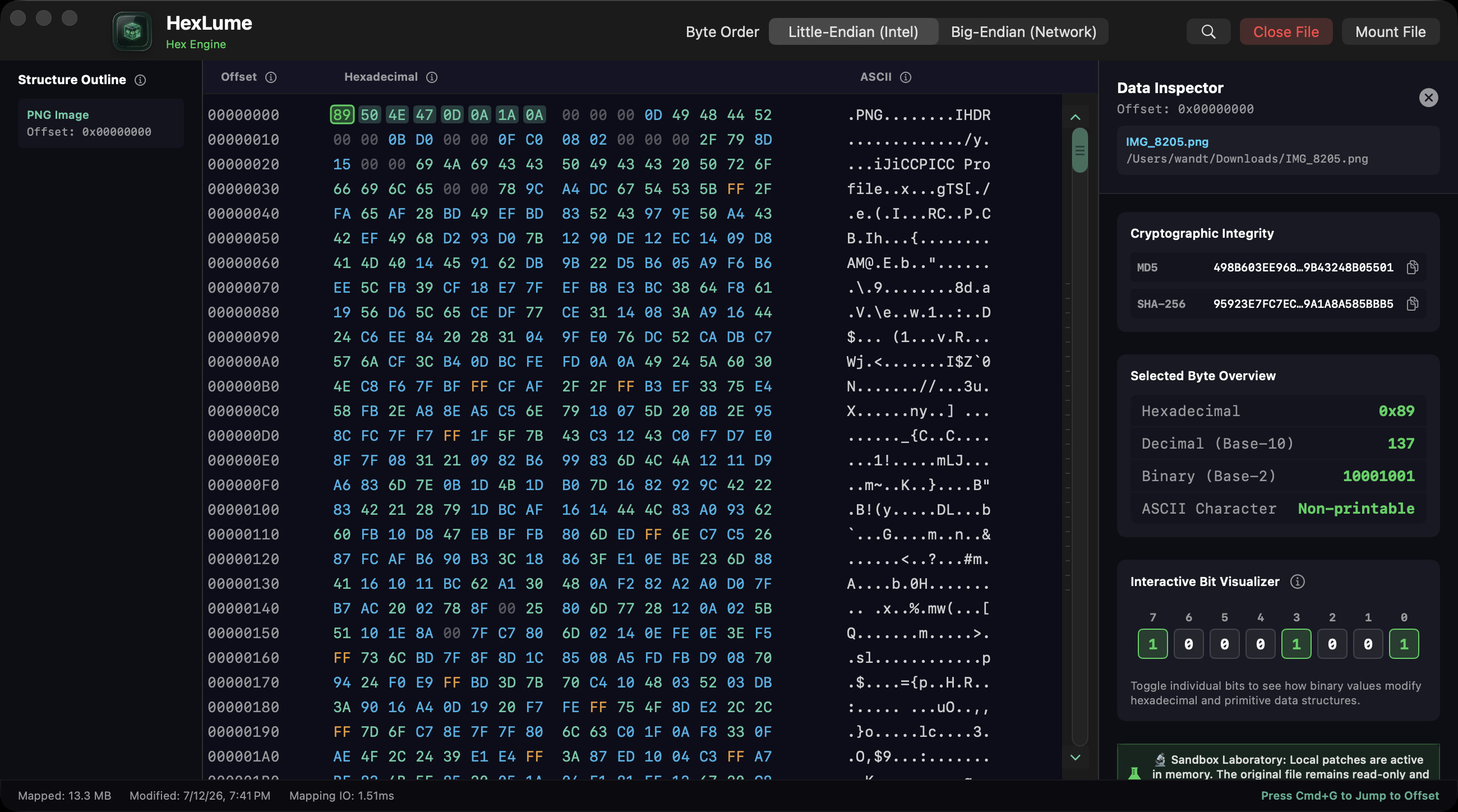
Task: Toggle bit 1 in Bit Visualizer
Action: [1368, 644]
